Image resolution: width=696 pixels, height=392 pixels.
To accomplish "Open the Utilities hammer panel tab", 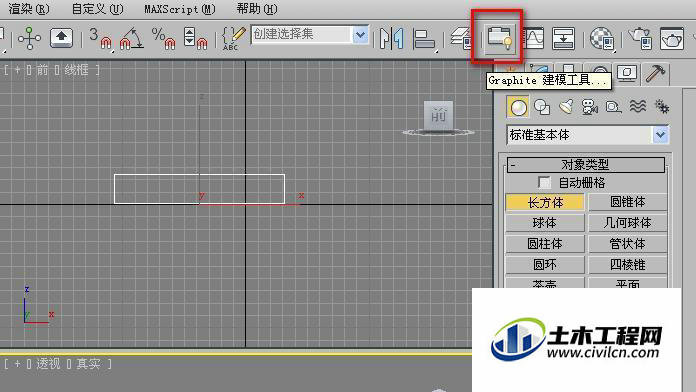I will (x=655, y=74).
